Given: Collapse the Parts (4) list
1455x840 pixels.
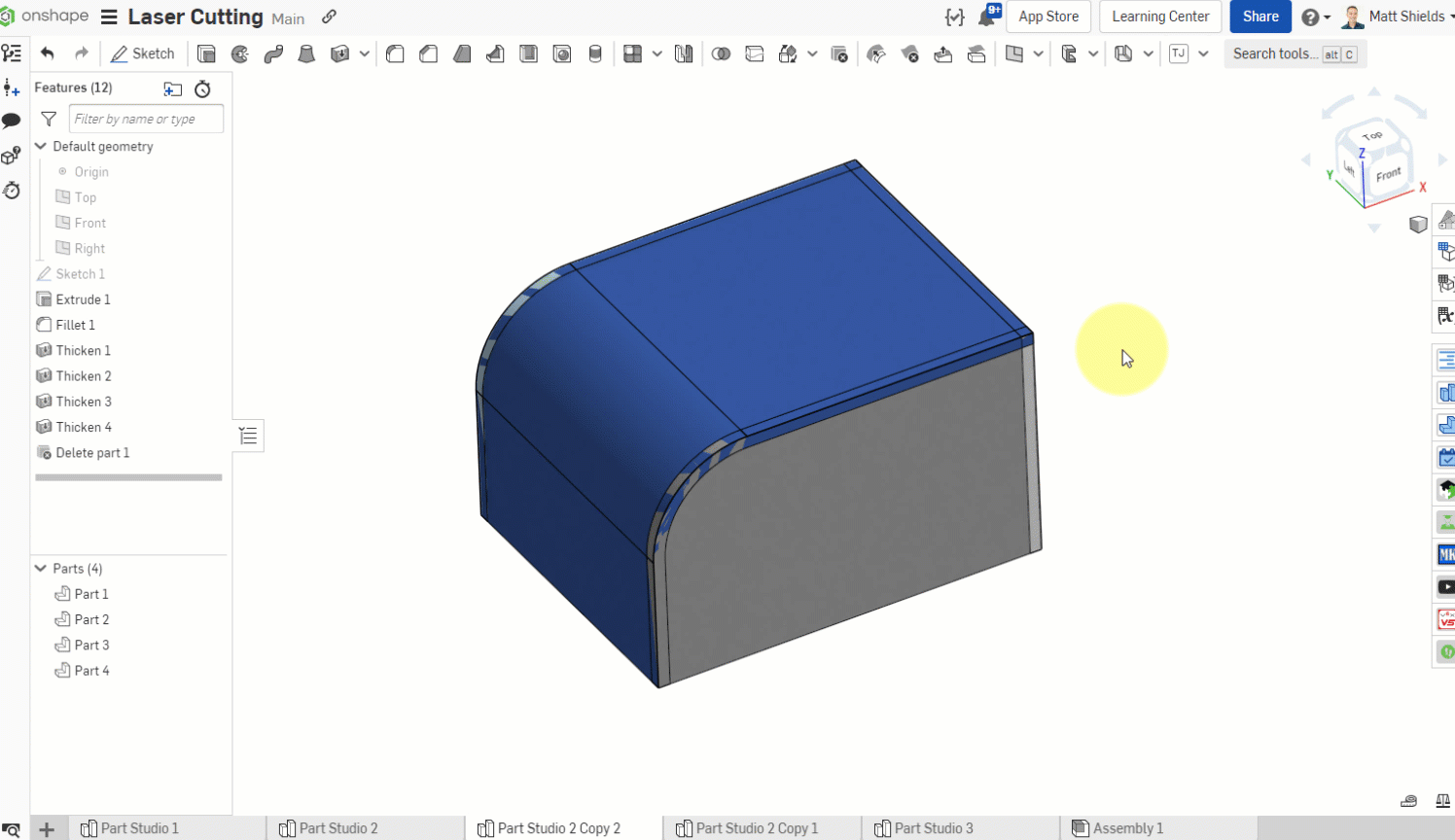Looking at the screenshot, I should [40, 568].
